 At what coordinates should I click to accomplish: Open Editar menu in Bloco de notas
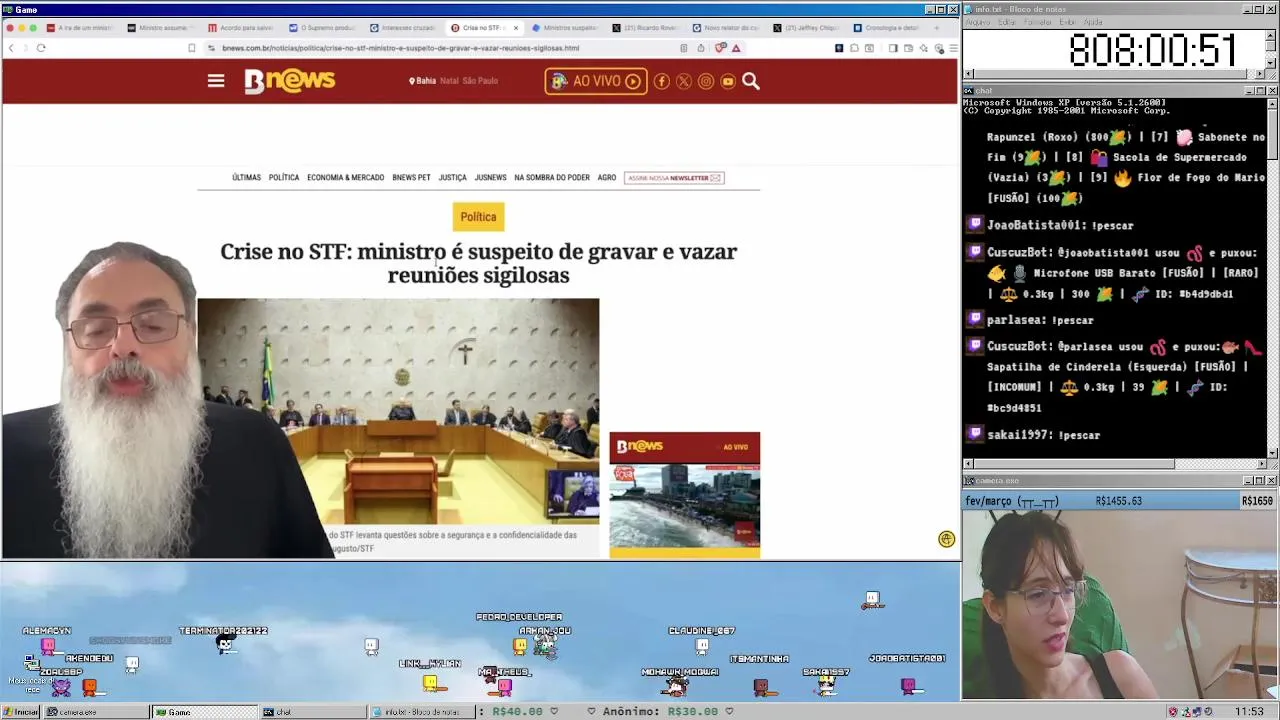(1007, 22)
